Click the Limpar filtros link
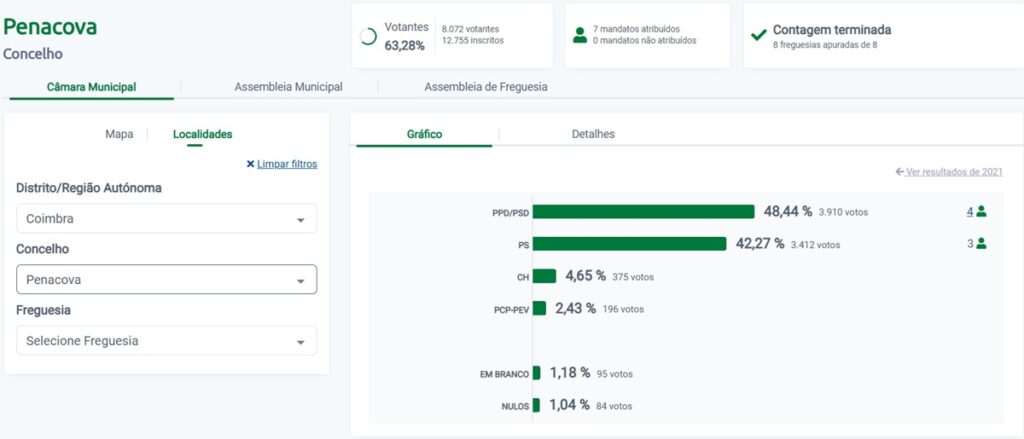This screenshot has width=1024, height=439. click(287, 164)
